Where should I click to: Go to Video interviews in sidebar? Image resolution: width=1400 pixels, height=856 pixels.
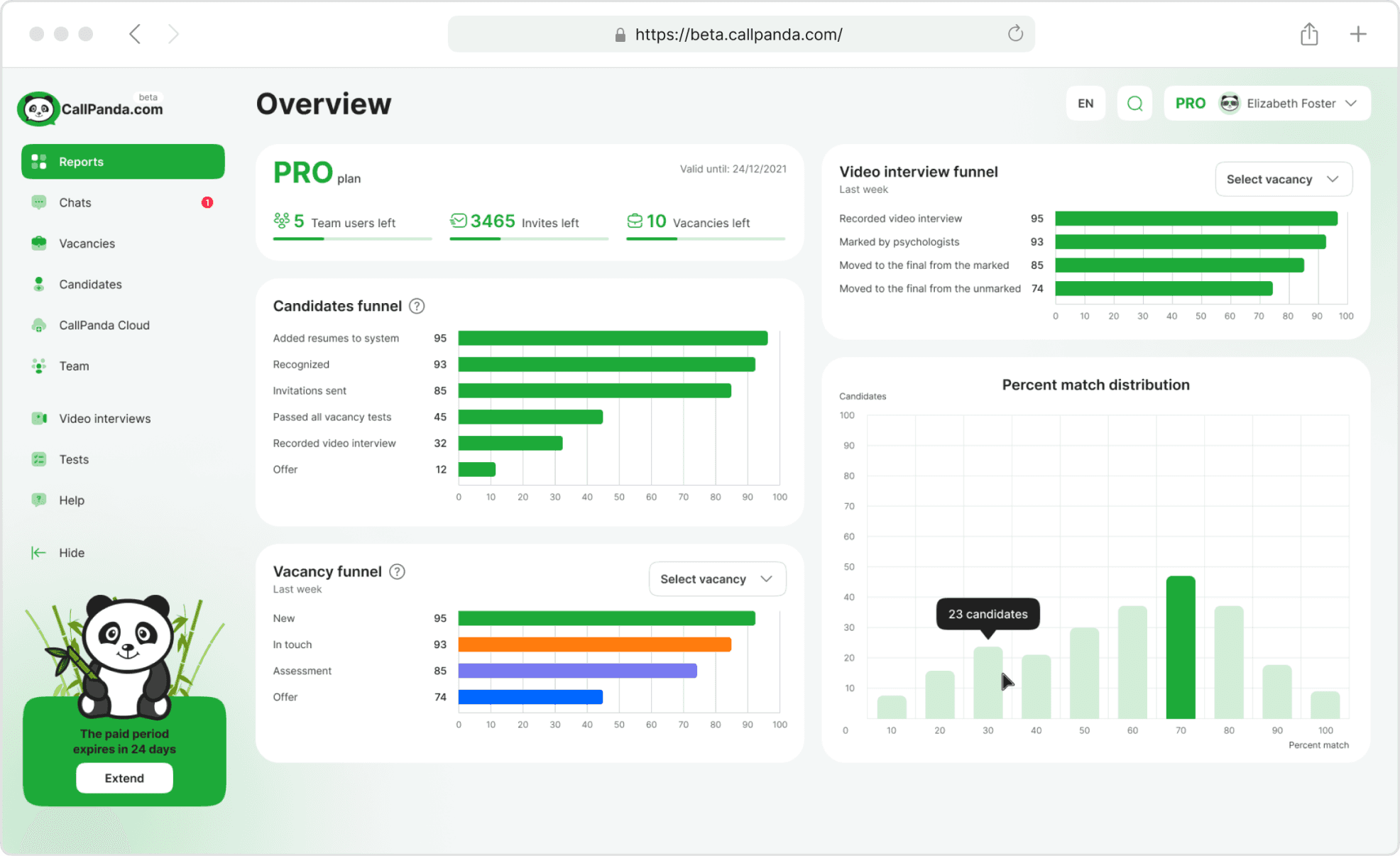pyautogui.click(x=104, y=419)
